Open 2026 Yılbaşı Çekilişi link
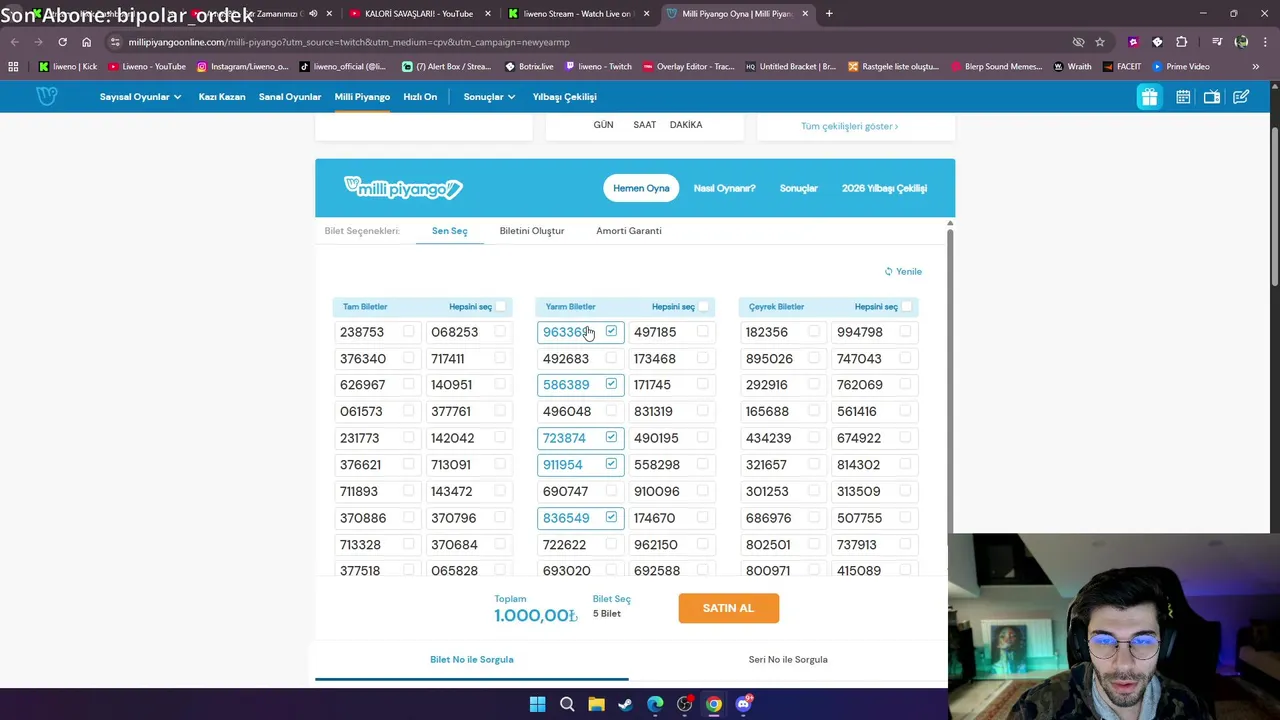This screenshot has width=1280, height=720. (884, 188)
